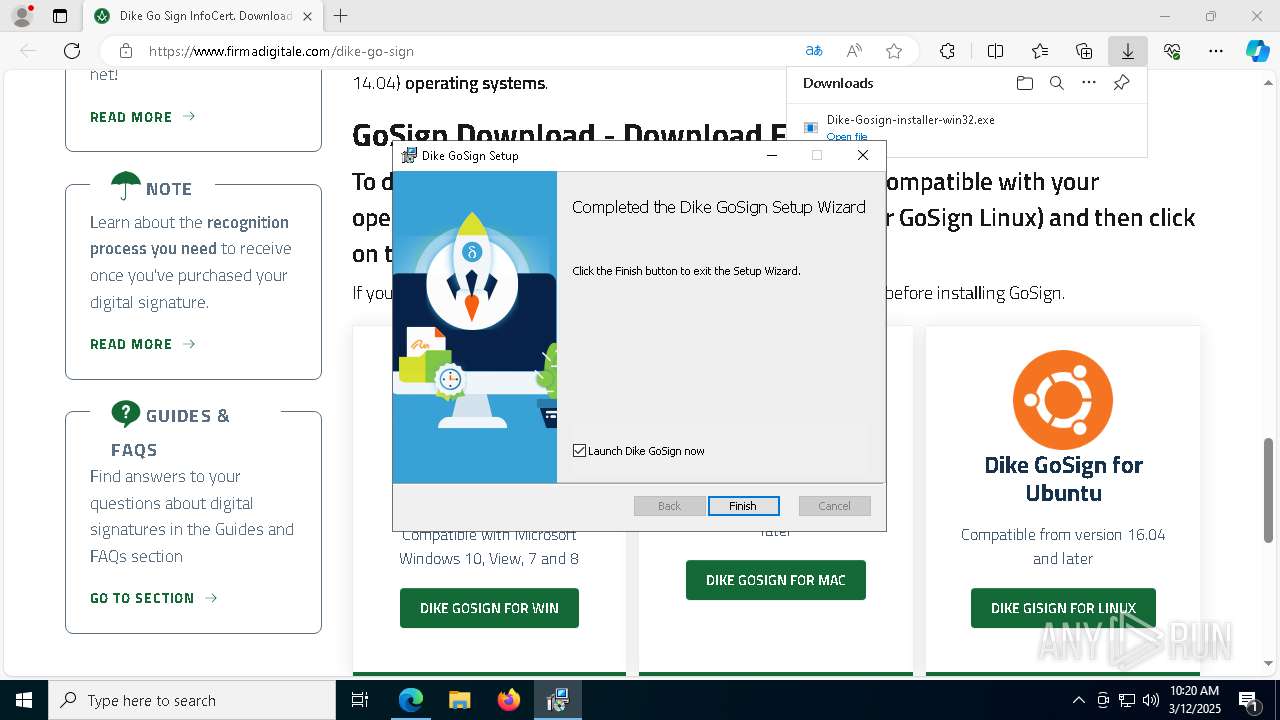Open the Windows Start menu

[x=24, y=700]
